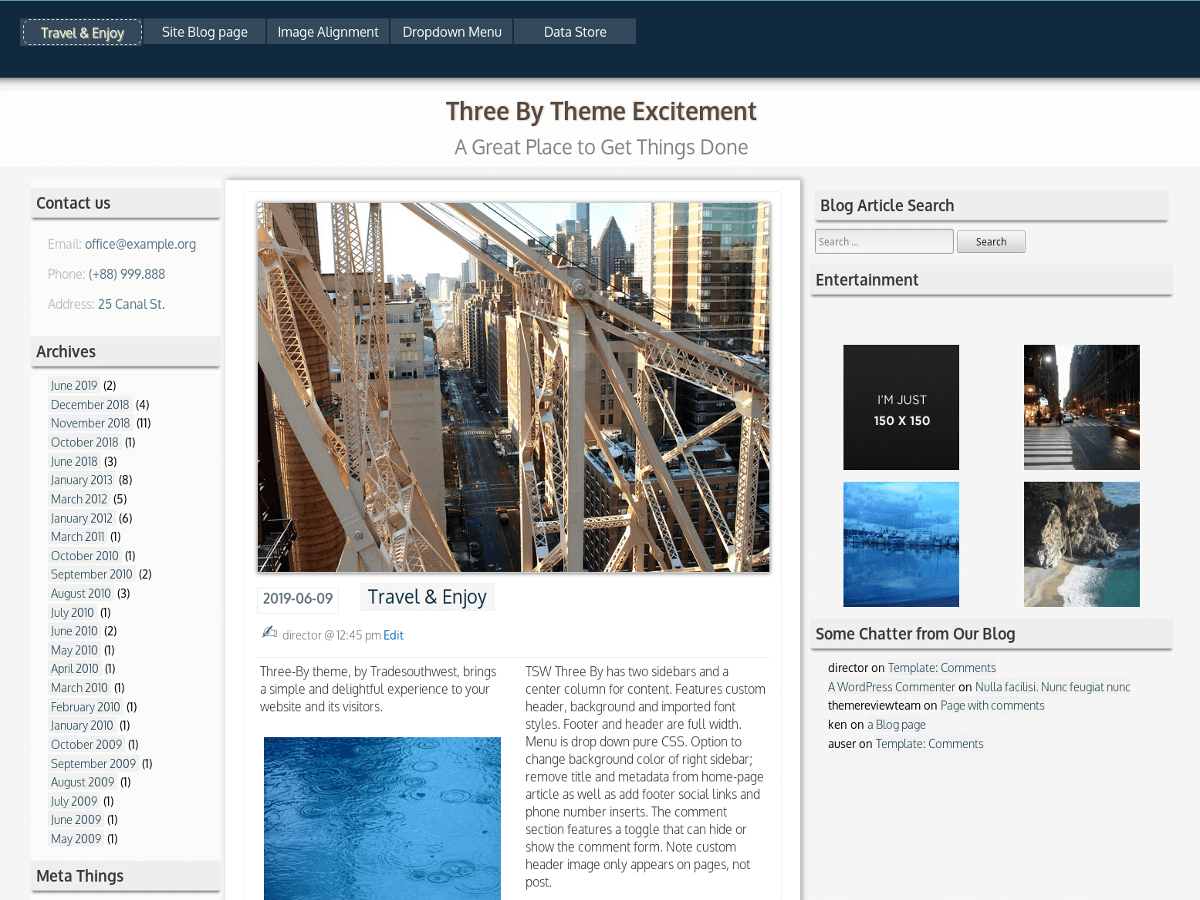Open the September 2009 archive
Viewport: 1200px width, 900px height.
coord(93,764)
